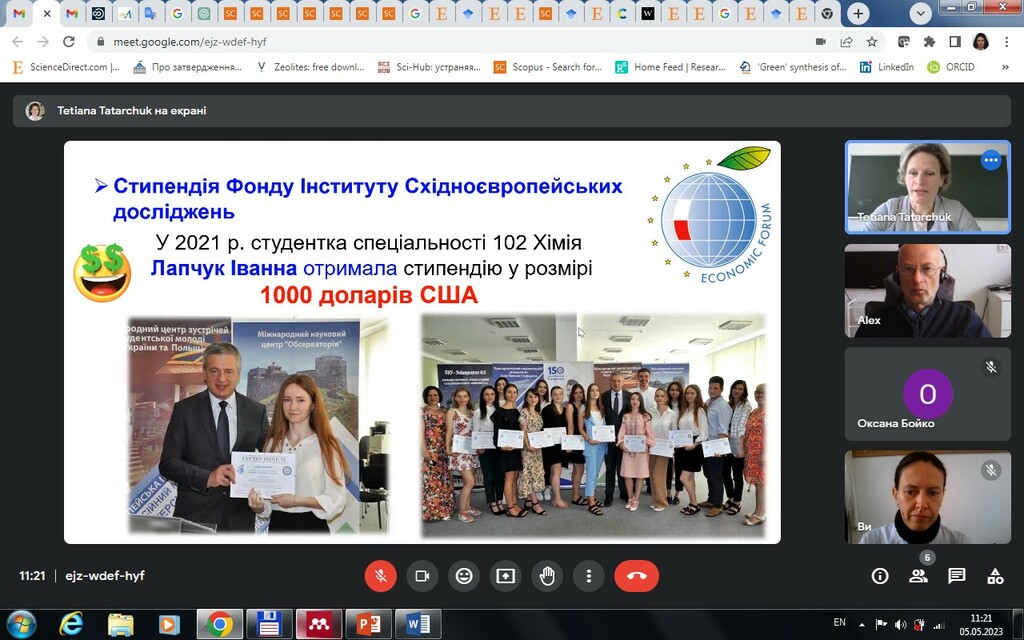Leave the call with red hang-up button

(x=637, y=576)
